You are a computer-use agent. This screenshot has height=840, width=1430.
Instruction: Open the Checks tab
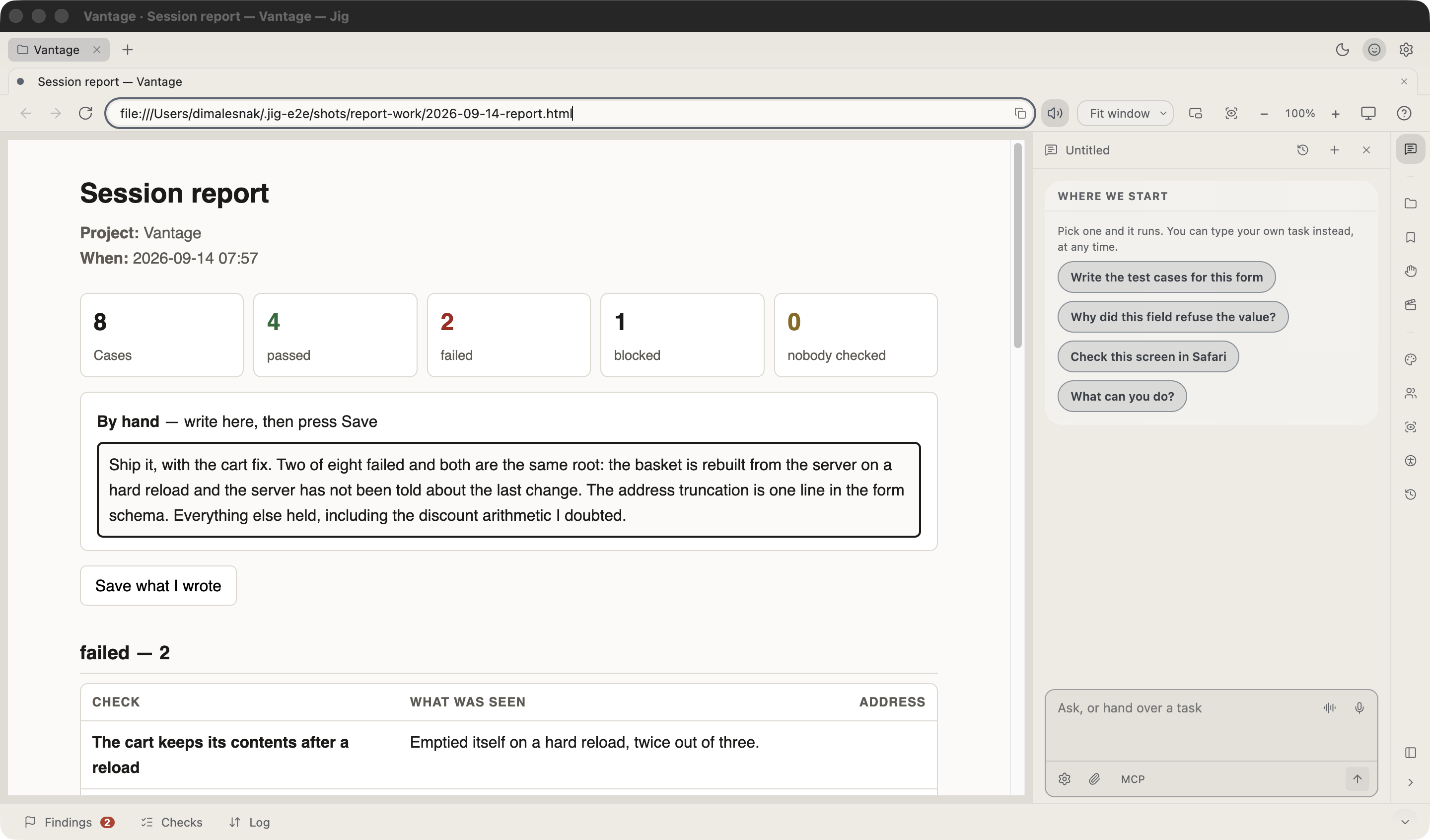coord(172,823)
